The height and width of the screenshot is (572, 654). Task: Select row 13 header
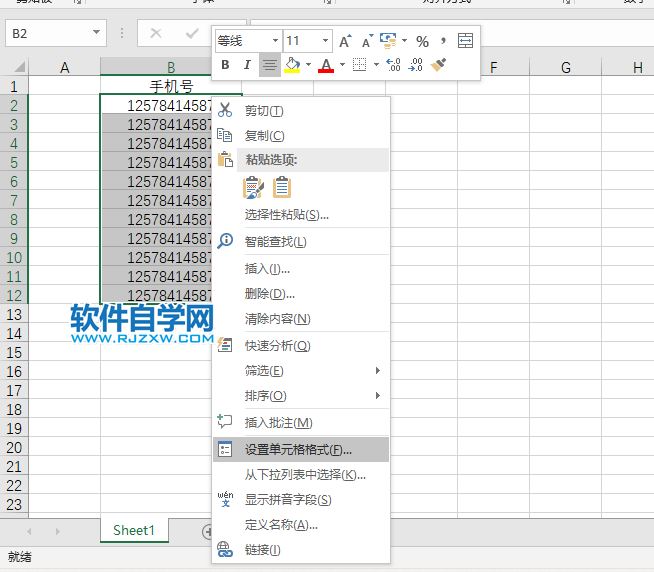tap(14, 314)
